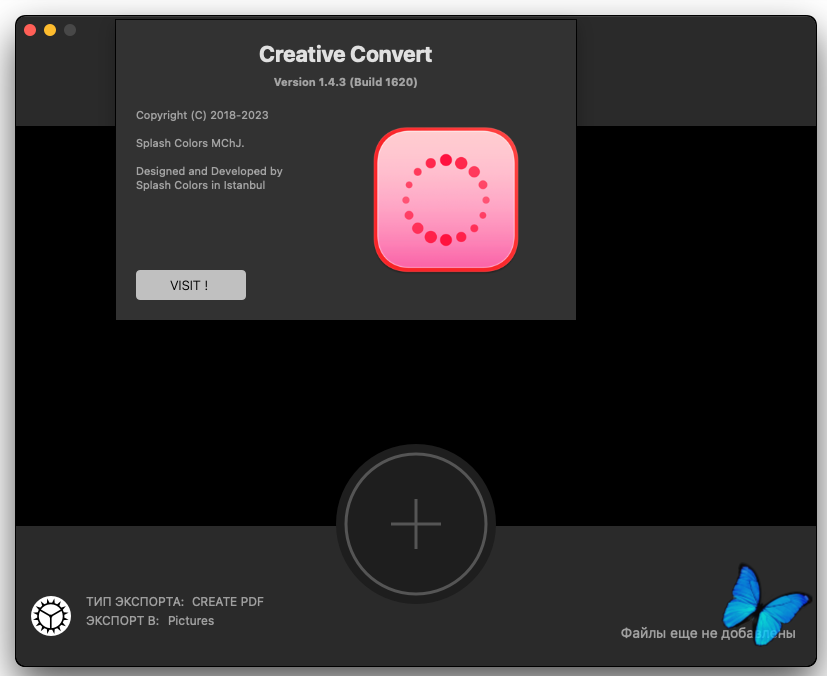827x676 pixels.
Task: Open settings via the gear wheel icon
Action: click(x=51, y=616)
